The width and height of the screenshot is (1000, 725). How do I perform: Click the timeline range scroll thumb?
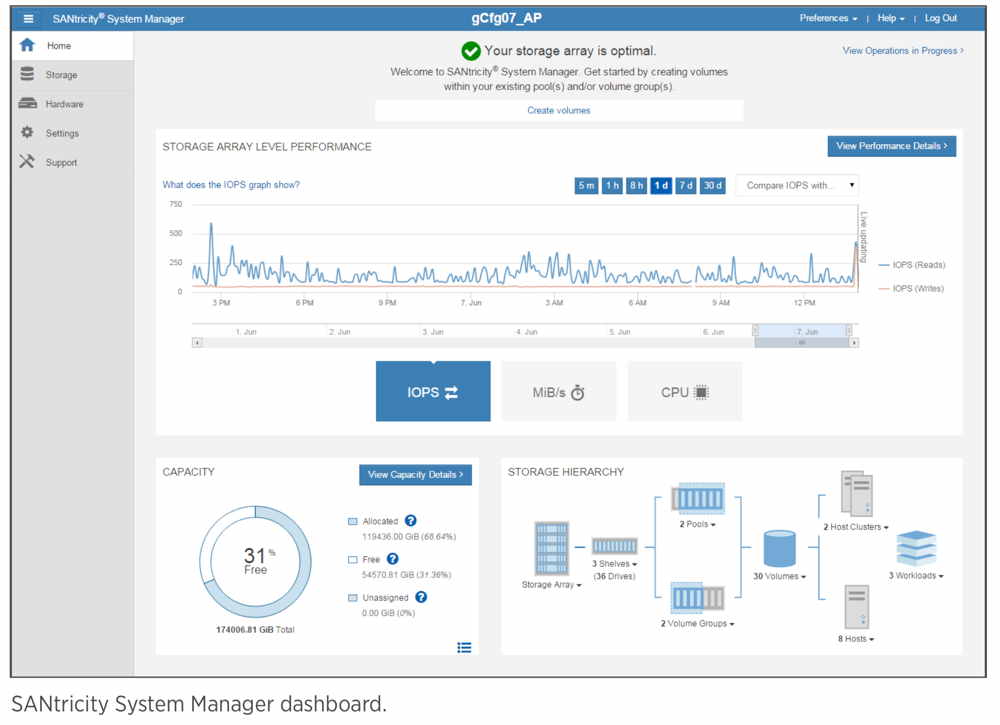click(802, 343)
